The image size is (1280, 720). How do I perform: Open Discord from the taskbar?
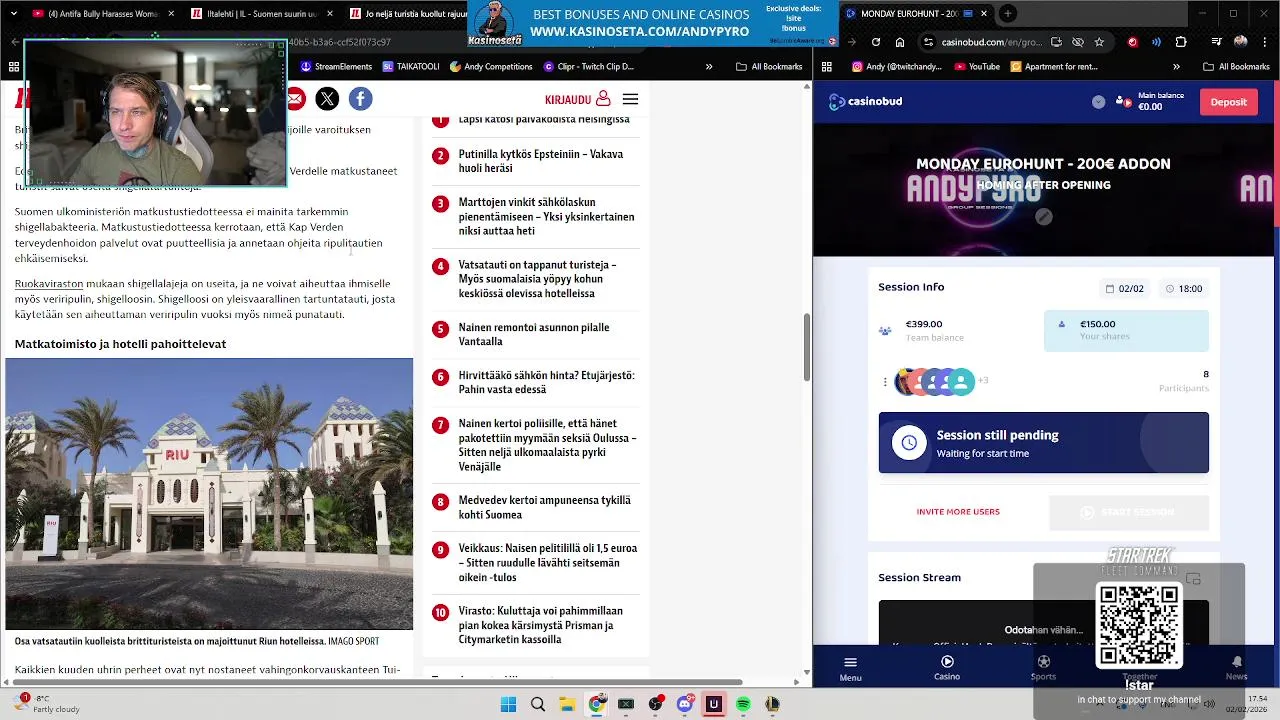pyautogui.click(x=684, y=704)
